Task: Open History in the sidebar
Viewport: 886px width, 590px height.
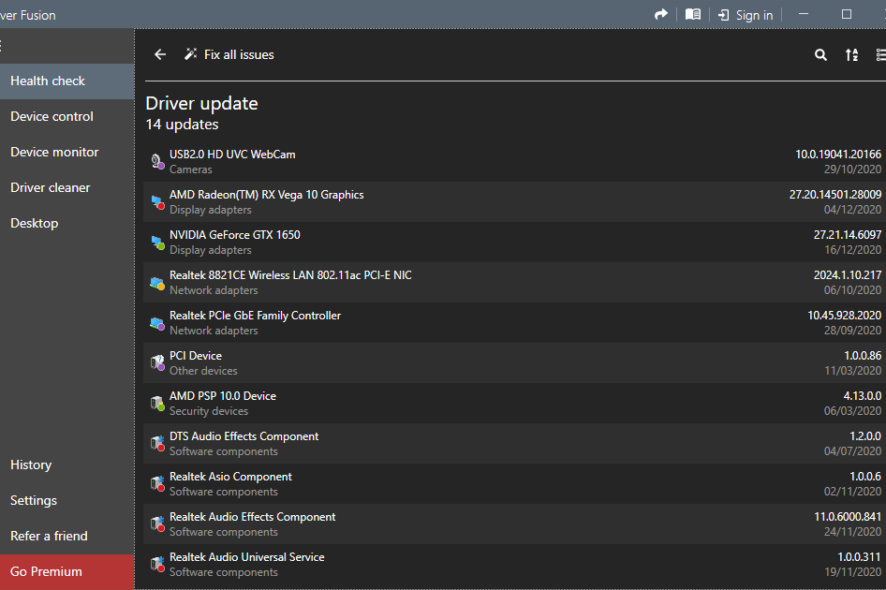Action: point(67,465)
